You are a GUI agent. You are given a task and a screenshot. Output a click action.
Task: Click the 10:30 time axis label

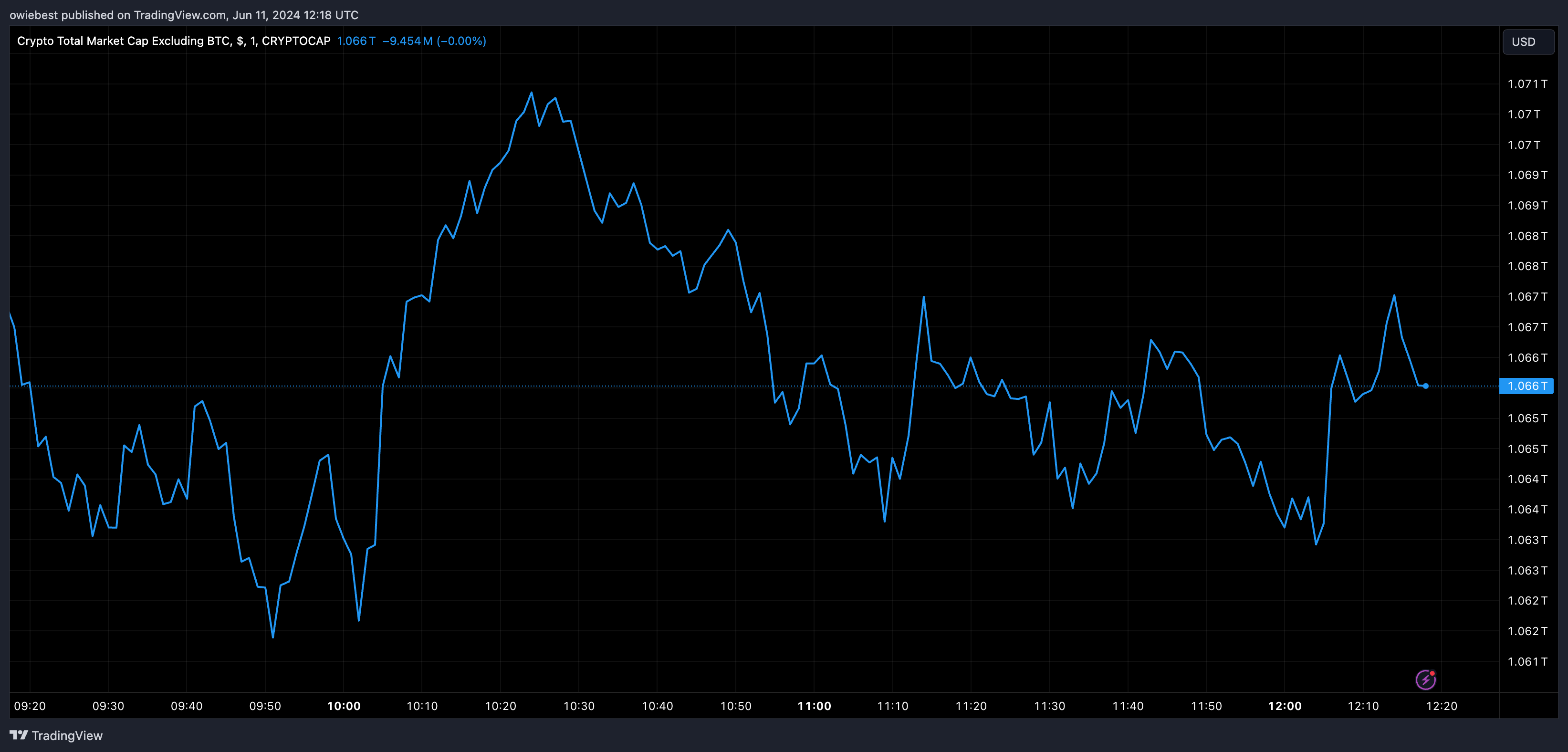pyautogui.click(x=579, y=706)
